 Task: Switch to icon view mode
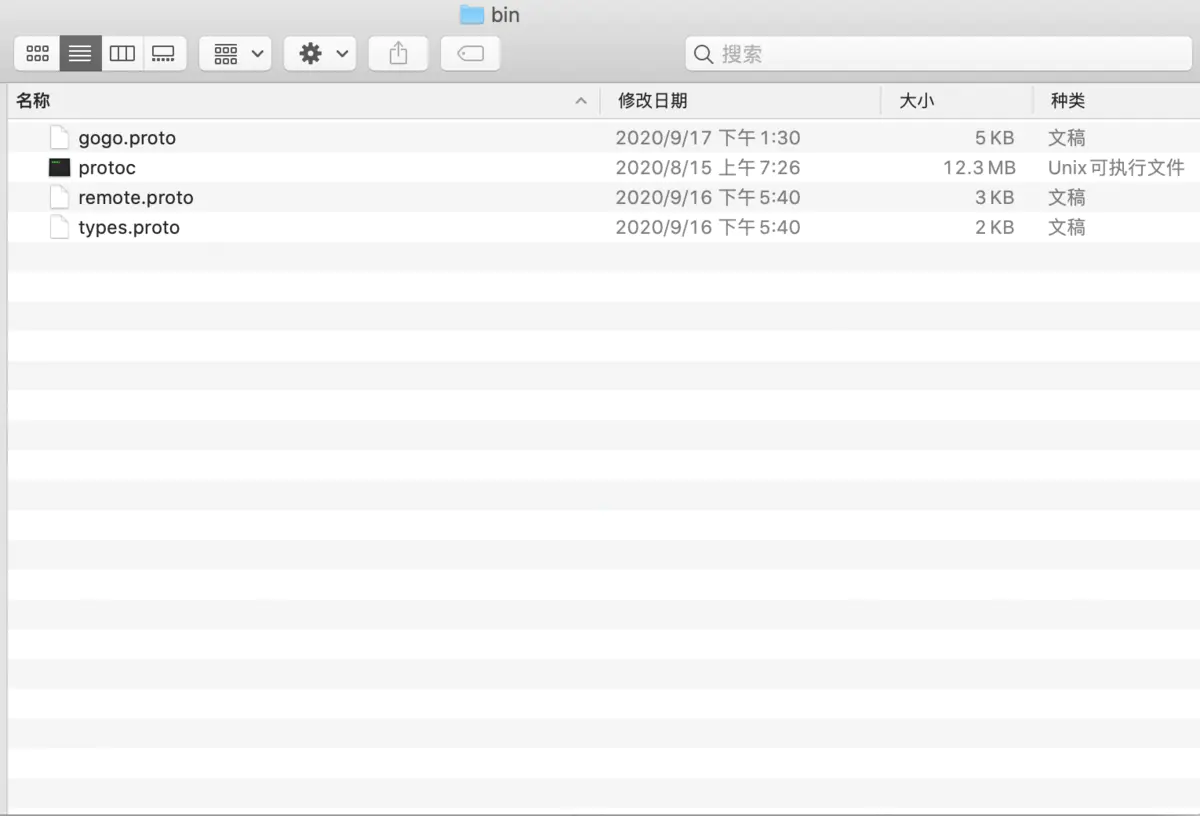[37, 53]
